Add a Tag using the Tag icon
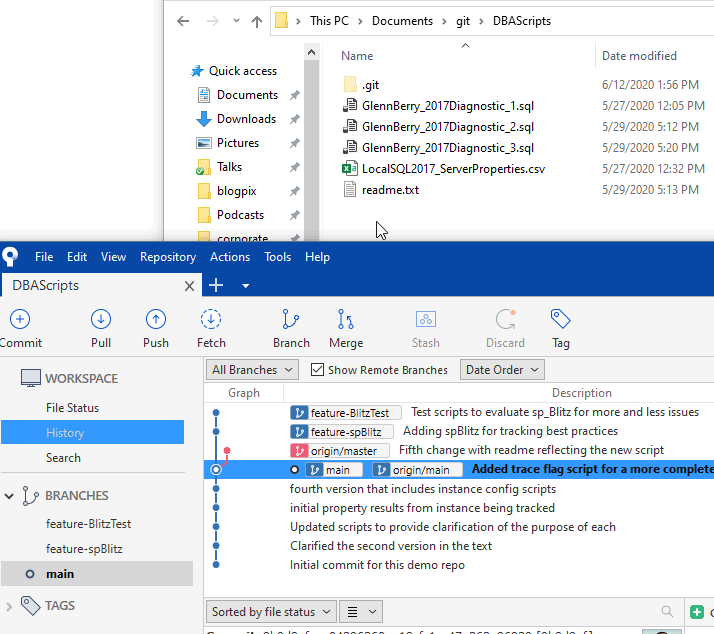This screenshot has width=714, height=634. (561, 319)
